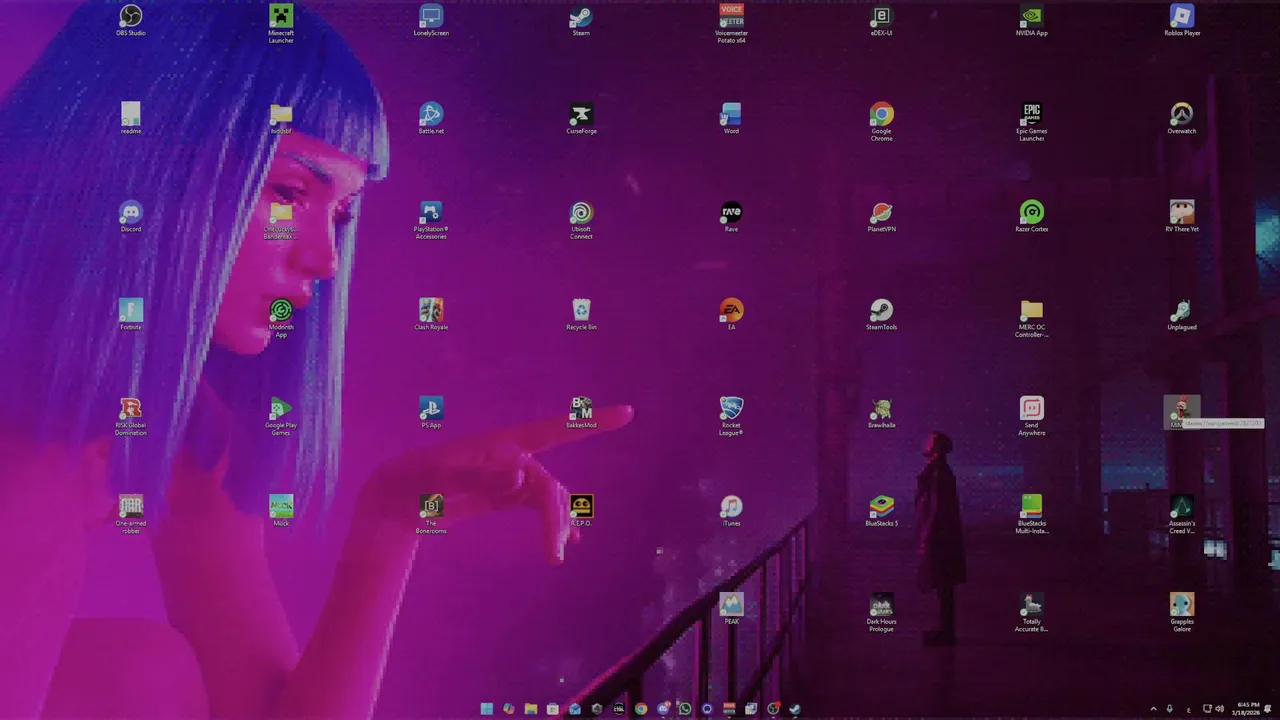Select the Voicemeeter Potato x64 icon

coord(731,24)
